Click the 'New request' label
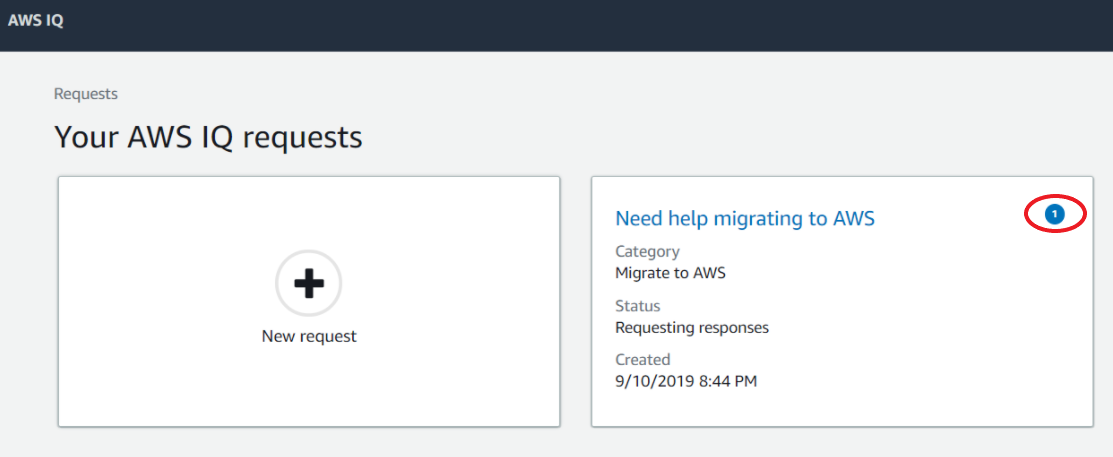The image size is (1113, 457). click(x=309, y=336)
